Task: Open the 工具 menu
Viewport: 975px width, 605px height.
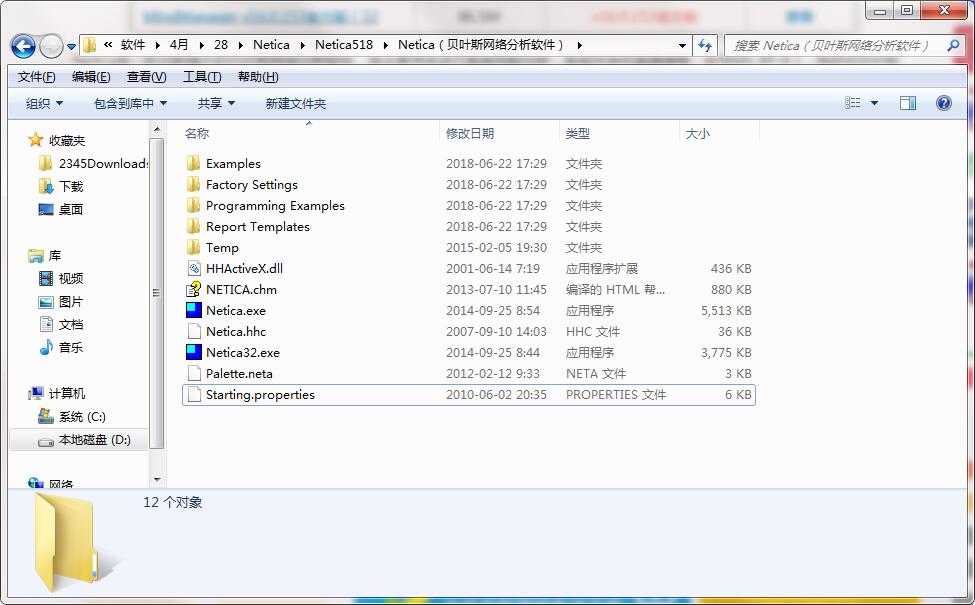Action: coord(197,75)
